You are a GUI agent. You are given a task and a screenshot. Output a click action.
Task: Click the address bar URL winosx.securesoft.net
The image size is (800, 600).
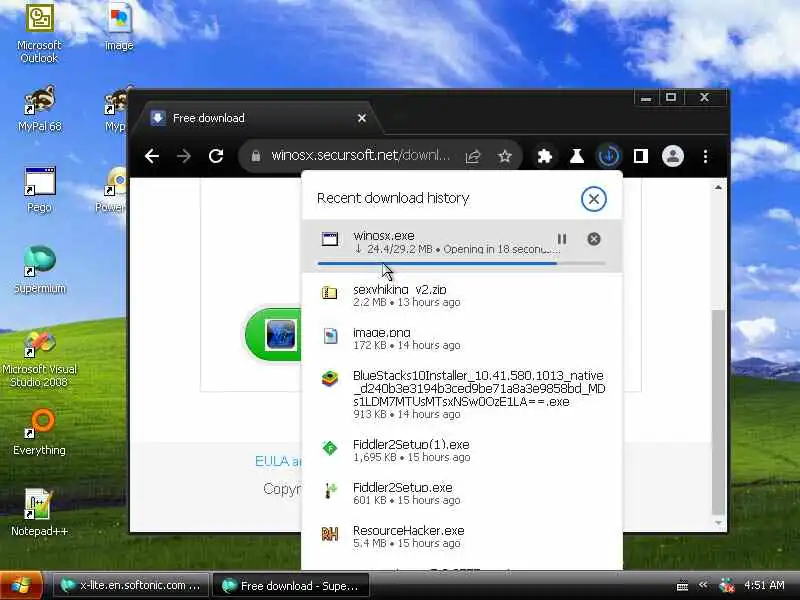click(360, 155)
